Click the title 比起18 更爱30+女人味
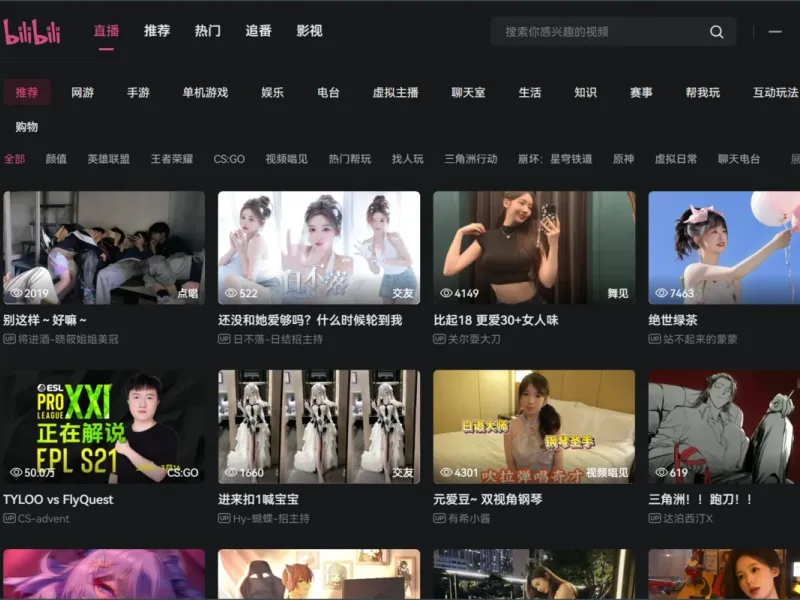Image resolution: width=800 pixels, height=600 pixels. tap(496, 320)
